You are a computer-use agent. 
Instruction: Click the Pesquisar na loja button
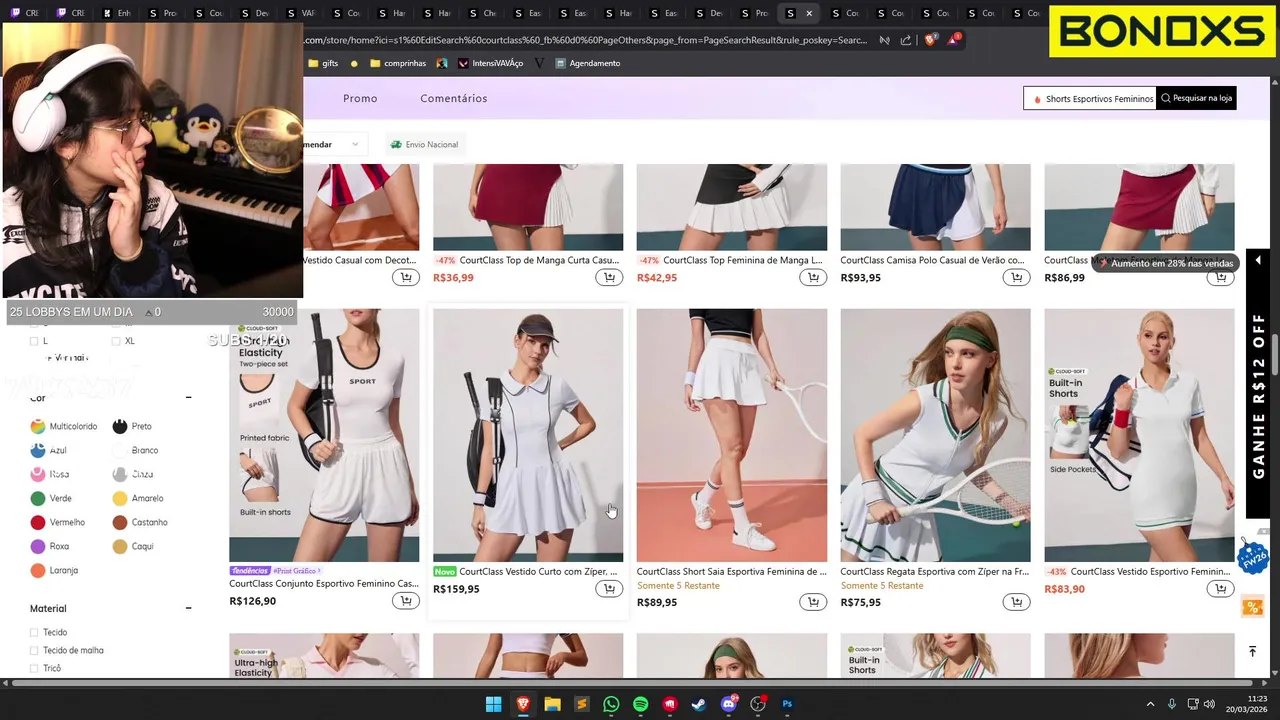click(x=1196, y=98)
